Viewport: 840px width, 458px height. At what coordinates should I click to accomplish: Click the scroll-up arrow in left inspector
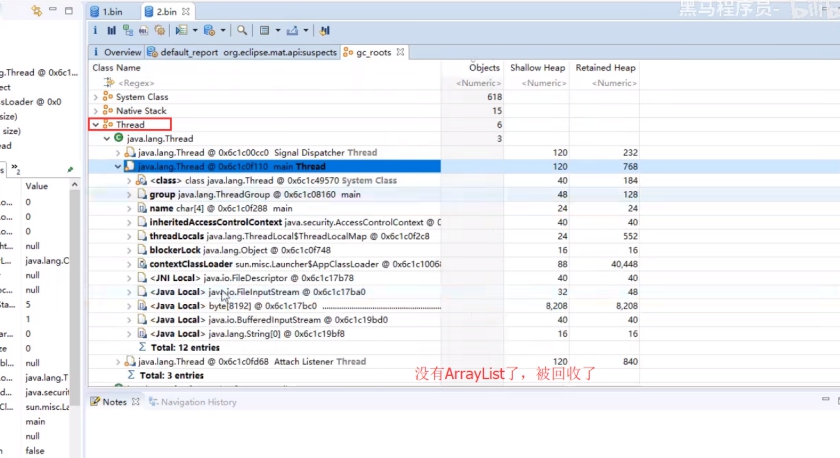tap(74, 185)
